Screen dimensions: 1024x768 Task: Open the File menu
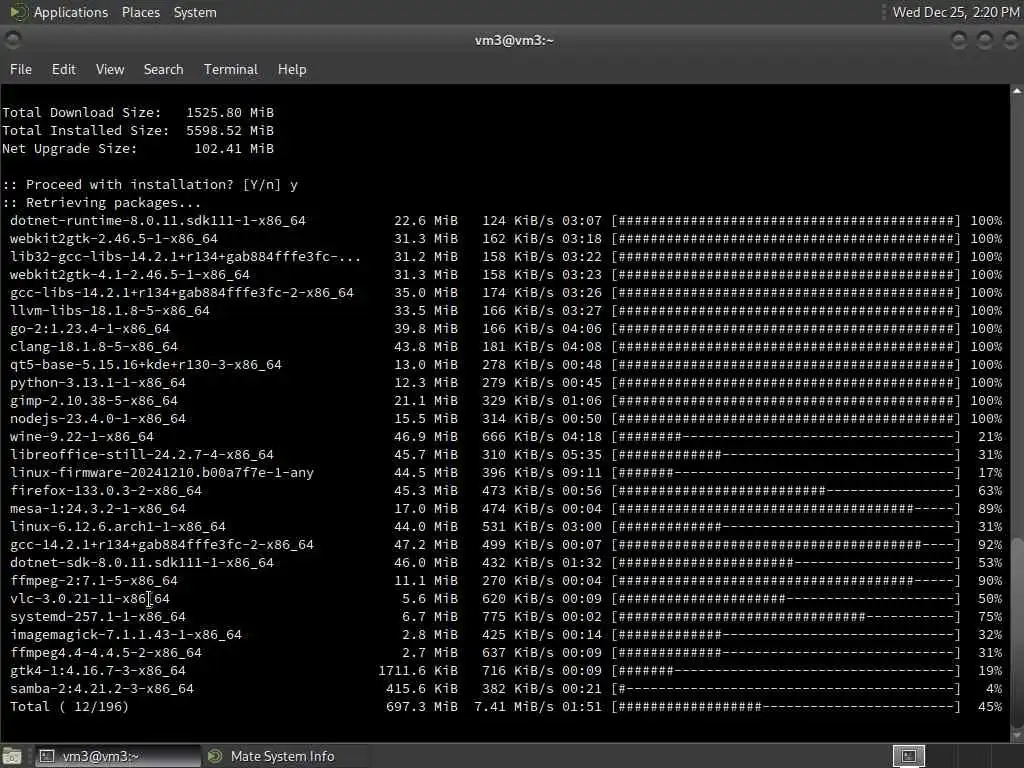(21, 69)
